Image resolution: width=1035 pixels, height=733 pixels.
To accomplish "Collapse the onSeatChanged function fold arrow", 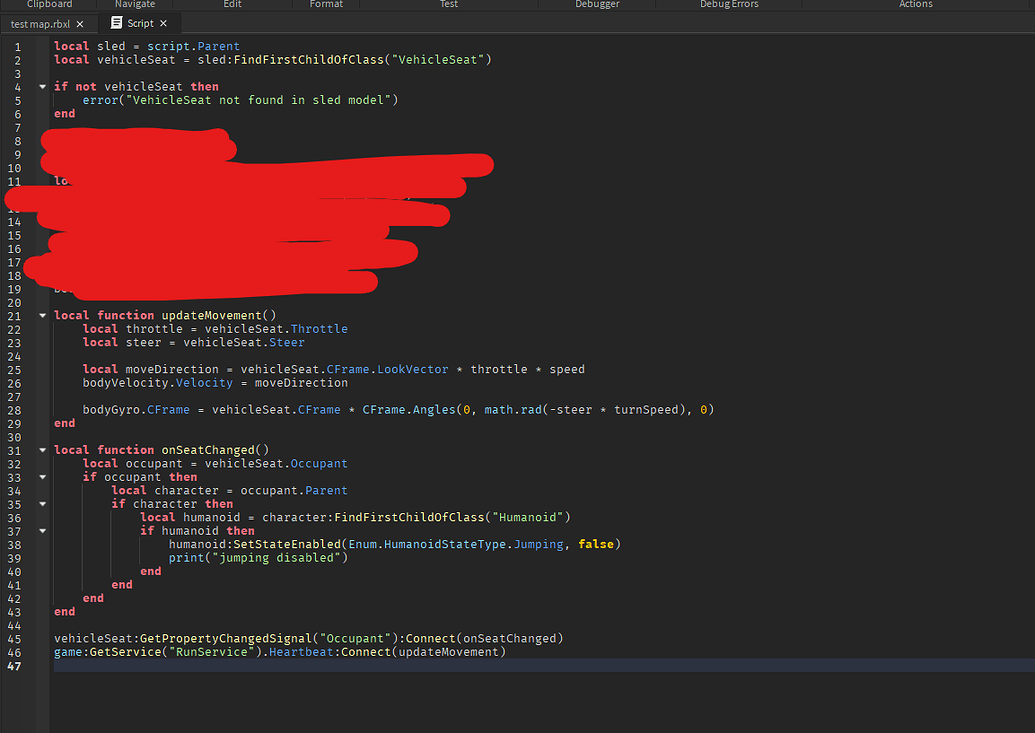I will pos(43,450).
